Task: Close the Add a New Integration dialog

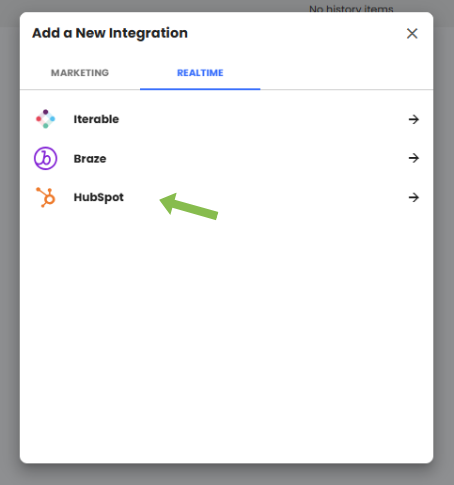Action: (412, 33)
